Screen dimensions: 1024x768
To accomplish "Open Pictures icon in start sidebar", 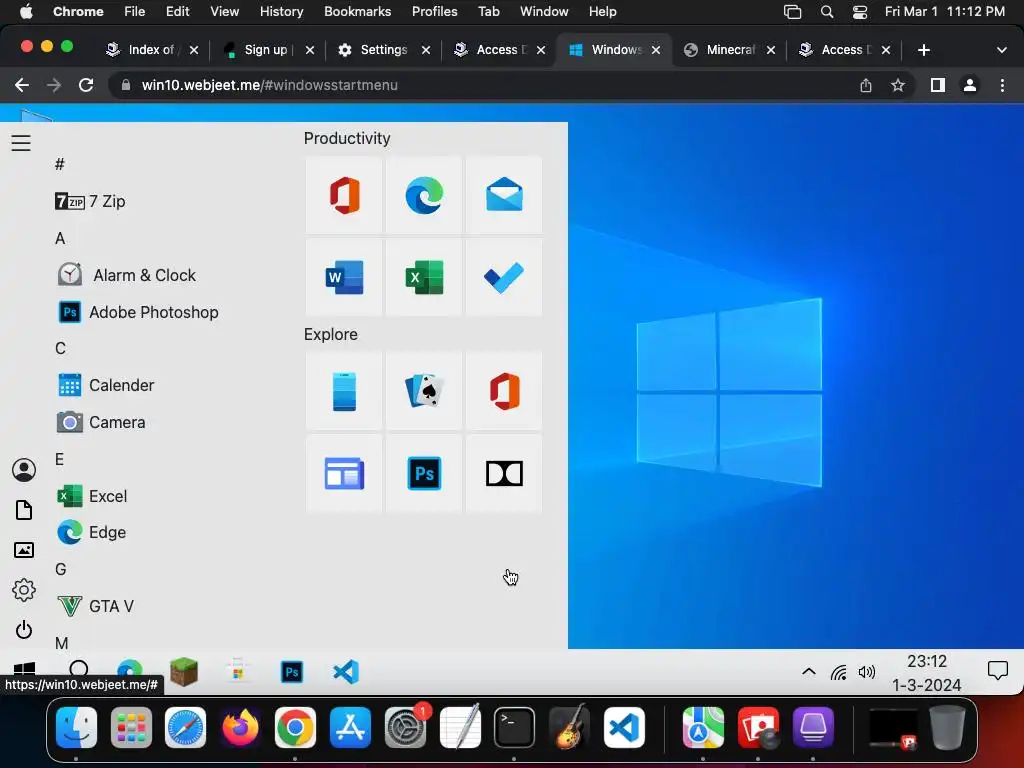I will point(24,550).
